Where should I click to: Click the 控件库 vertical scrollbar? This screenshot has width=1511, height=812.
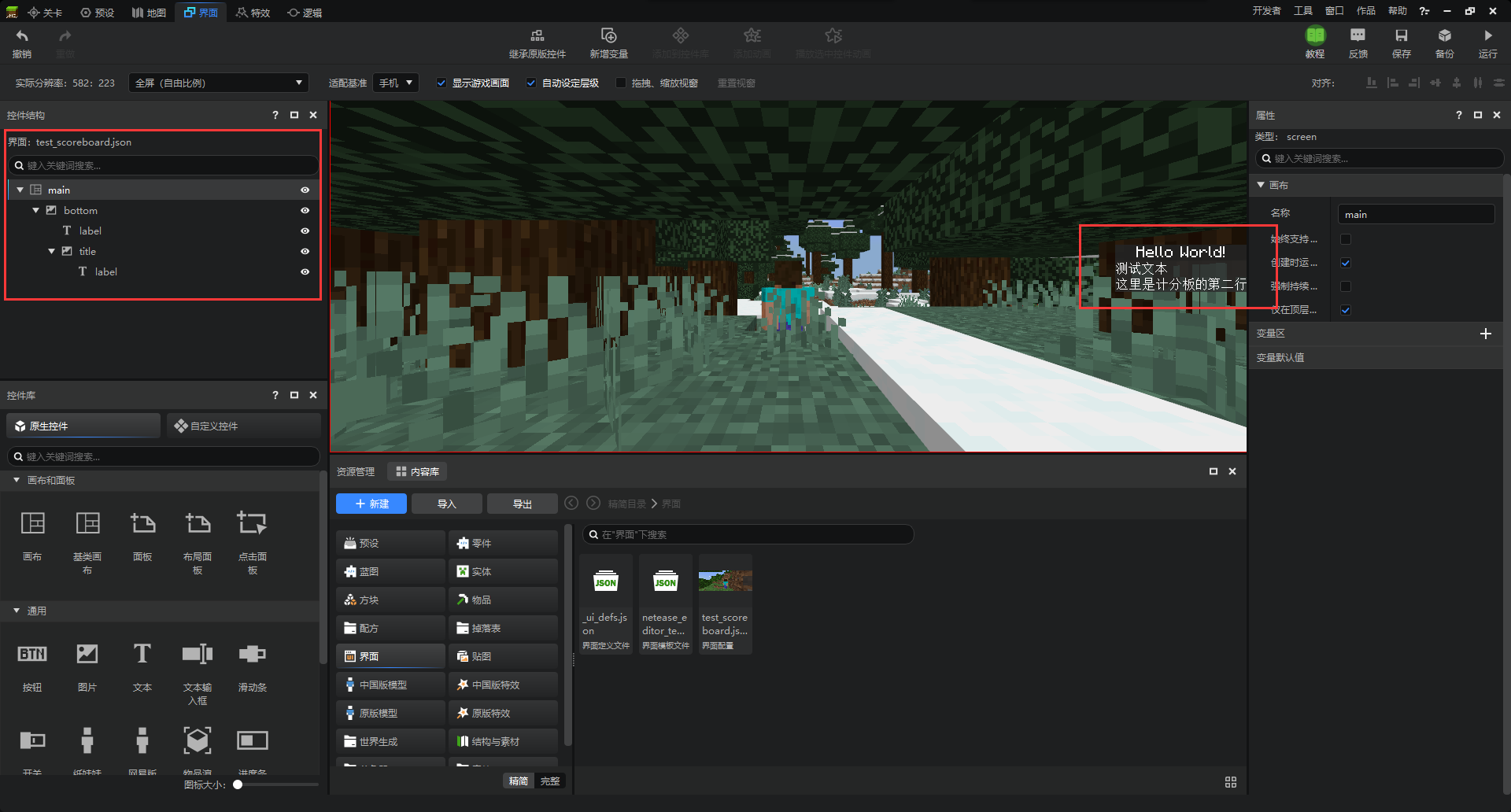point(323,567)
